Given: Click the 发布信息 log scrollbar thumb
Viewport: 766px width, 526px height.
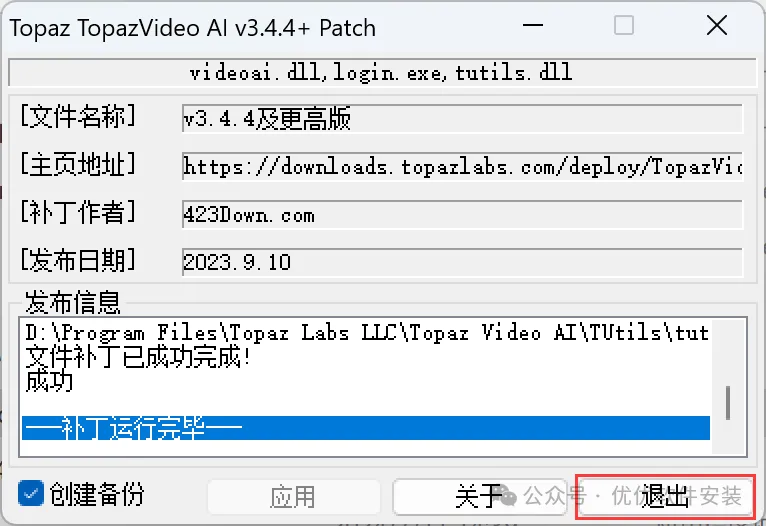Looking at the screenshot, I should 728,403.
